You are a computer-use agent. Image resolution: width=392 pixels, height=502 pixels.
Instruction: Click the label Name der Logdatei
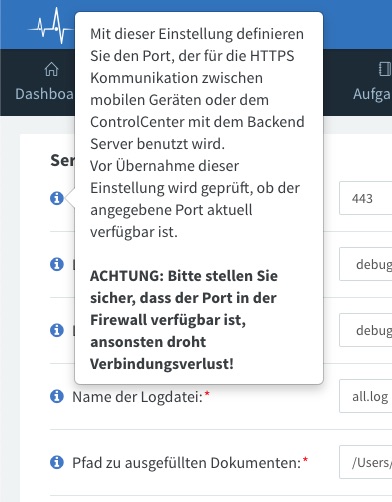138,397
